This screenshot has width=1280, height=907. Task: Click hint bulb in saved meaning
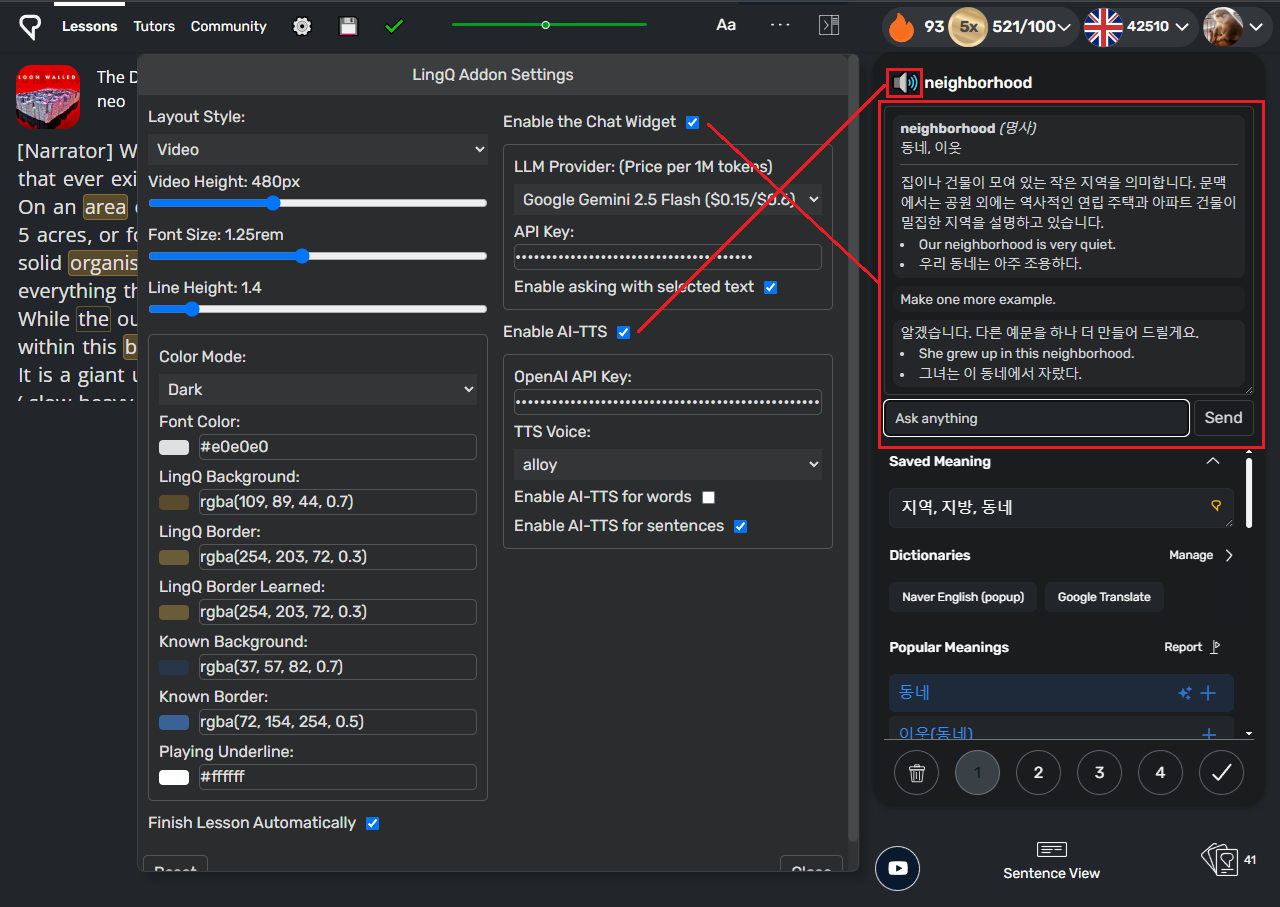1217,506
